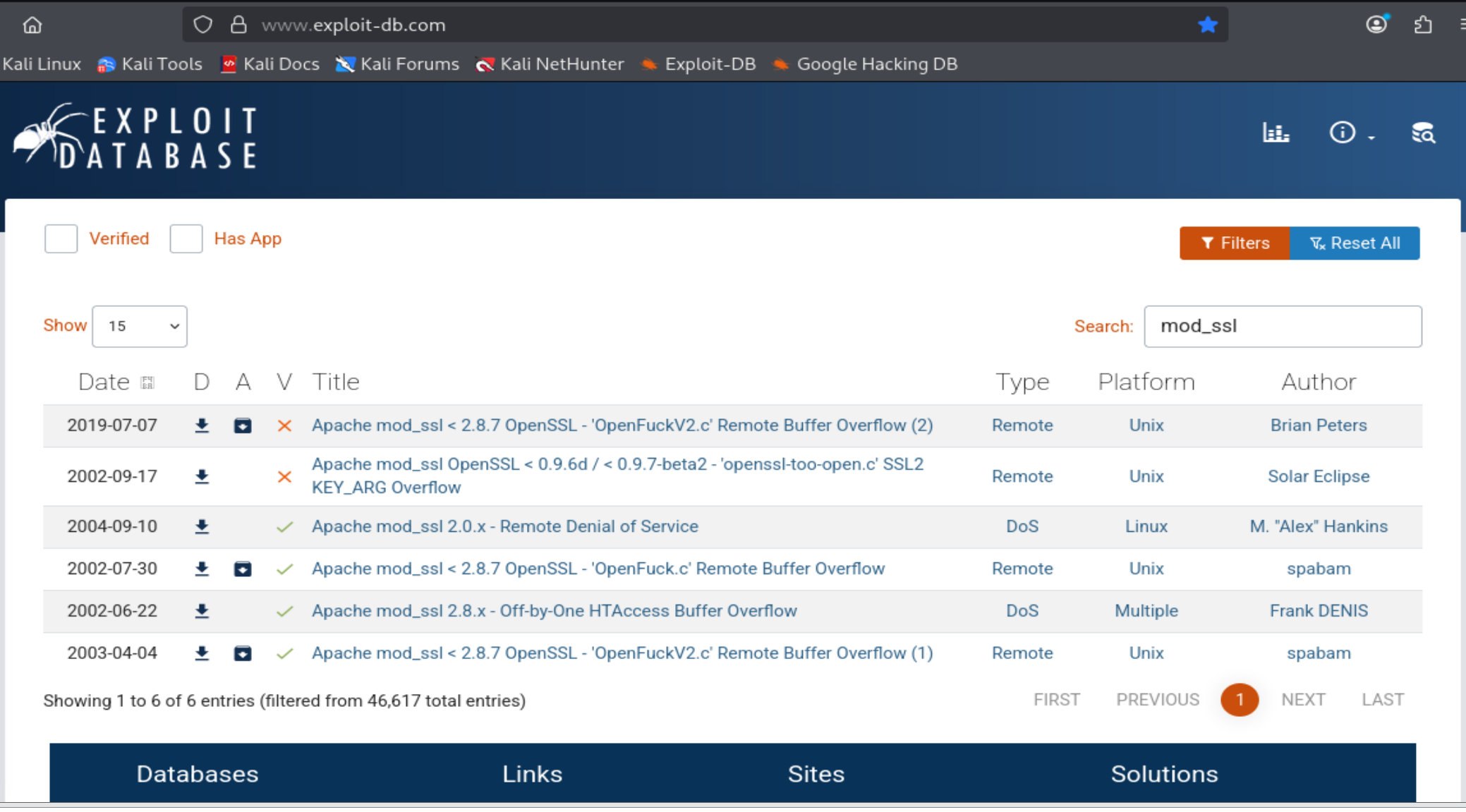Click the Solutions footer heading
1466x812 pixels.
click(1164, 774)
